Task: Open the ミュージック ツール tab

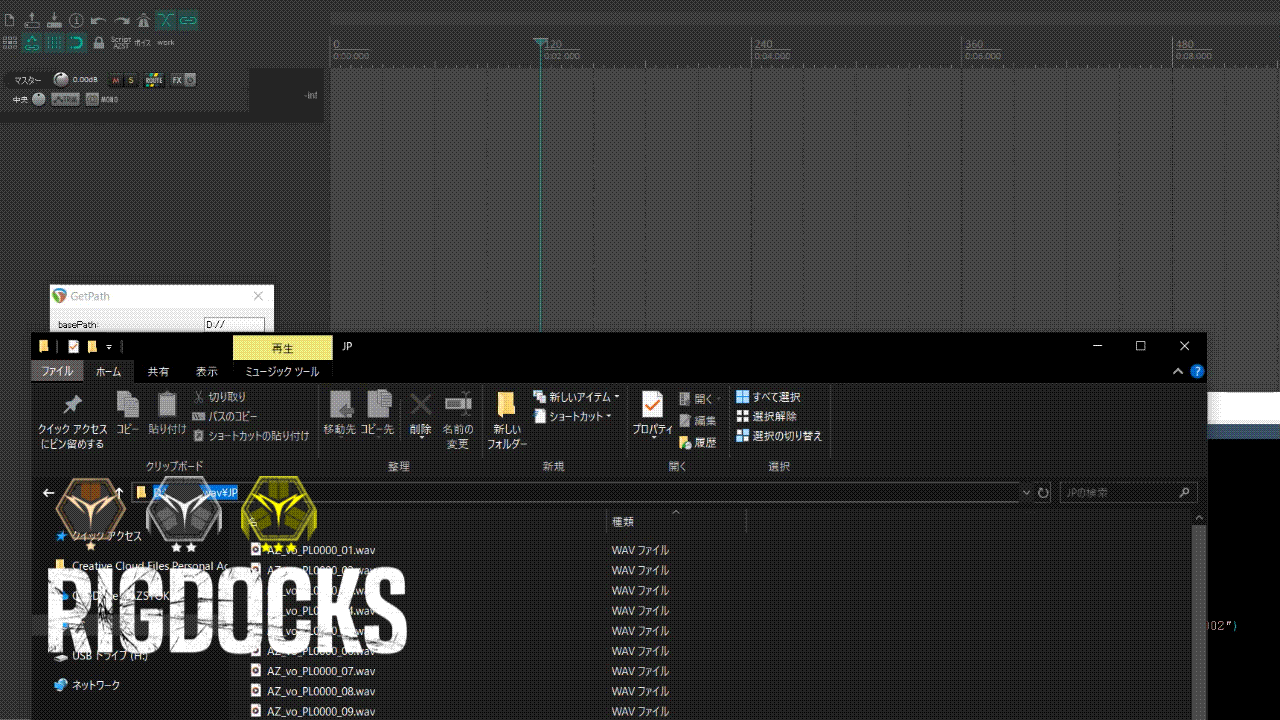Action: pyautogui.click(x=283, y=371)
